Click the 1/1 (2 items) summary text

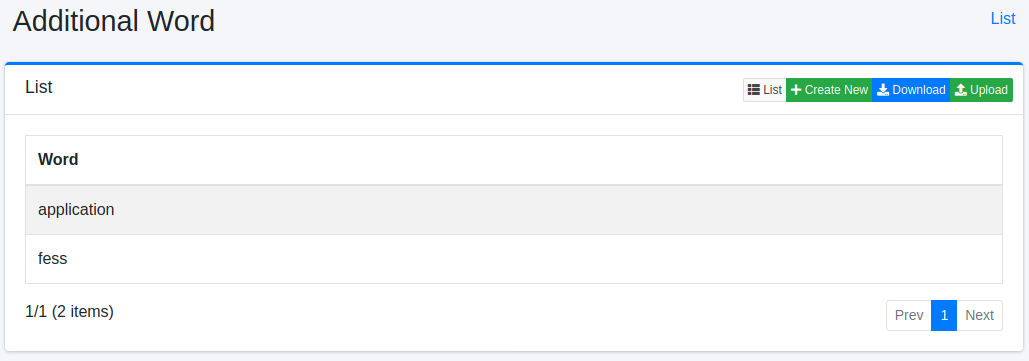tap(70, 312)
